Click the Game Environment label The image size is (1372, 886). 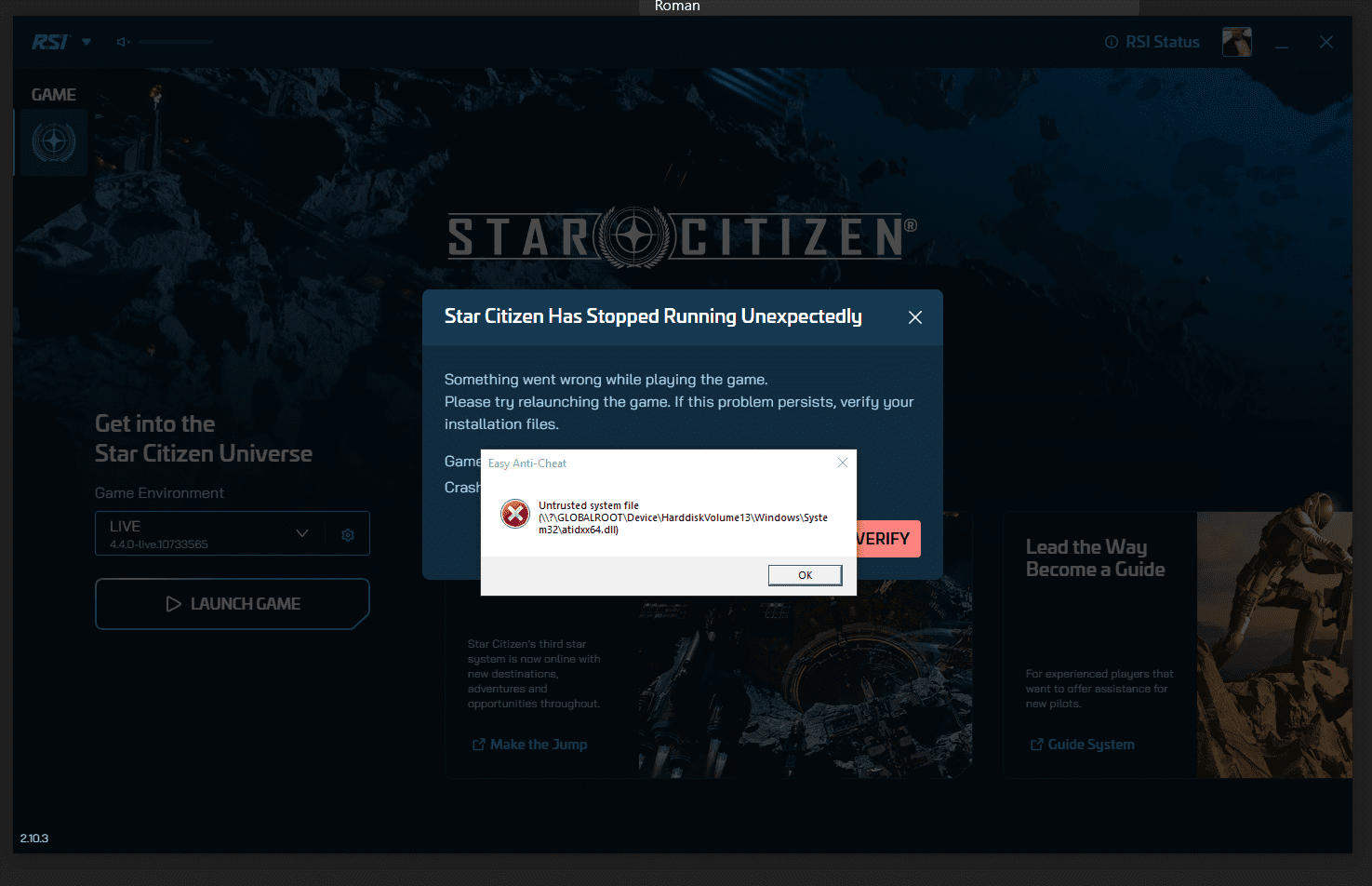coord(159,493)
